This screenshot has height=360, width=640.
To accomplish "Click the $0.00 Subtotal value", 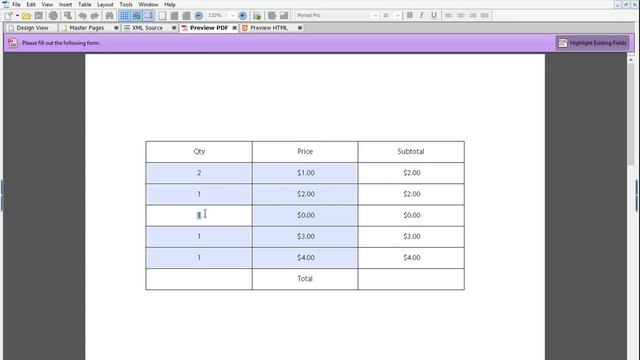I will [x=411, y=216].
